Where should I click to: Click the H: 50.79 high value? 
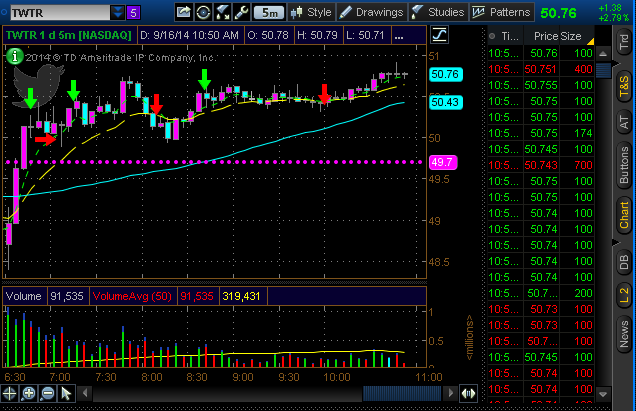tap(317, 35)
